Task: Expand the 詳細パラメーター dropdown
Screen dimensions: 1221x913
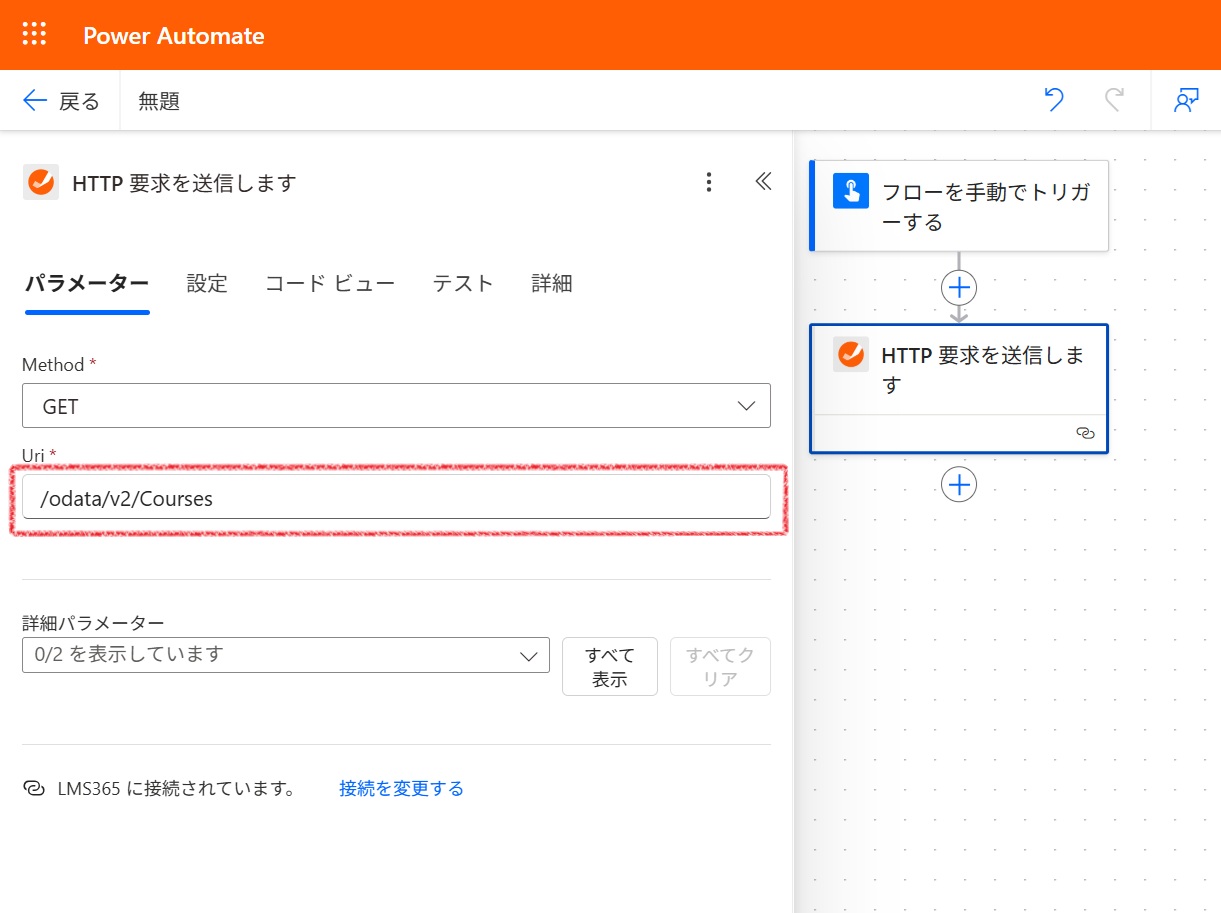Action: tap(286, 655)
